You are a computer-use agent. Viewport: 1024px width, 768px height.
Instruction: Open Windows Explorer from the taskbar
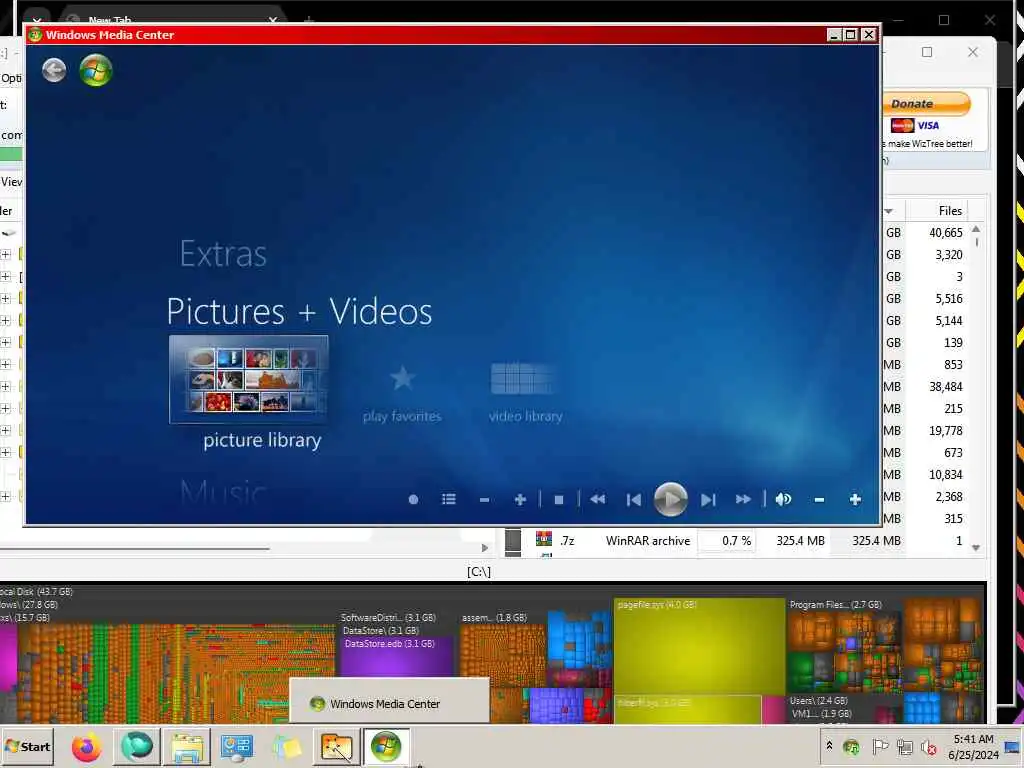click(x=187, y=747)
